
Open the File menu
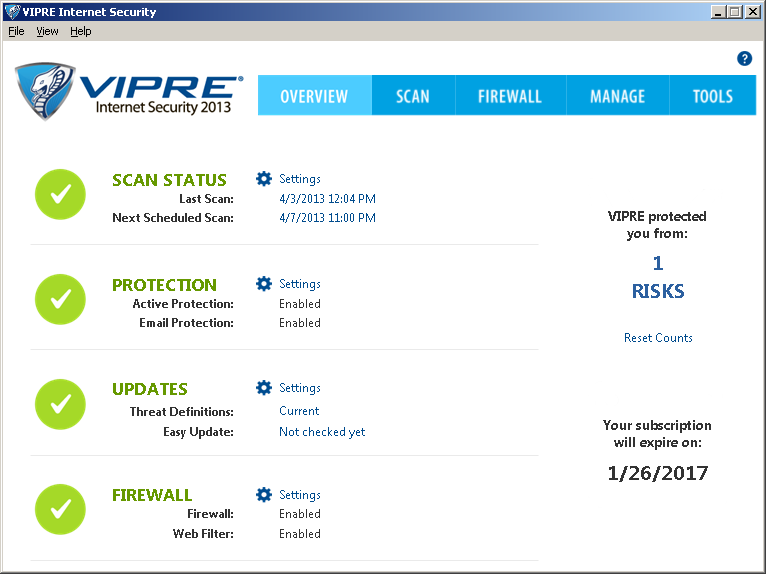tap(16, 31)
